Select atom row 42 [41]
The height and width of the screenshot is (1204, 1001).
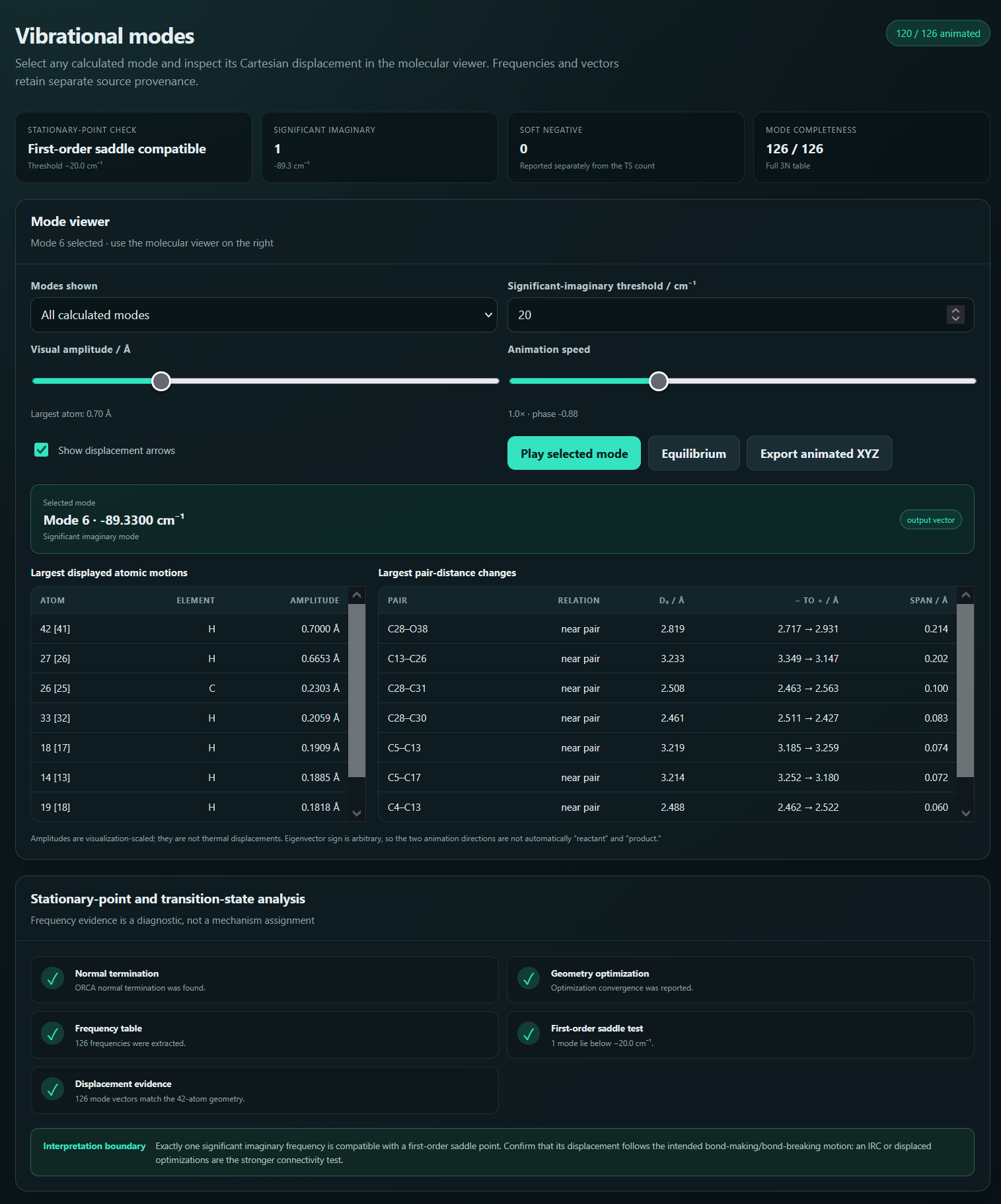click(190, 629)
